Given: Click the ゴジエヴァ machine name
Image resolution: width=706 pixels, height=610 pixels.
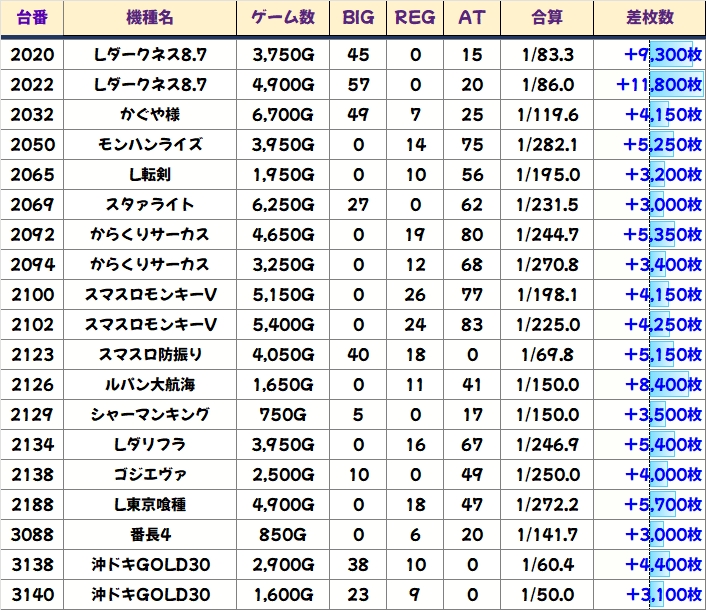Looking at the screenshot, I should 150,474.
